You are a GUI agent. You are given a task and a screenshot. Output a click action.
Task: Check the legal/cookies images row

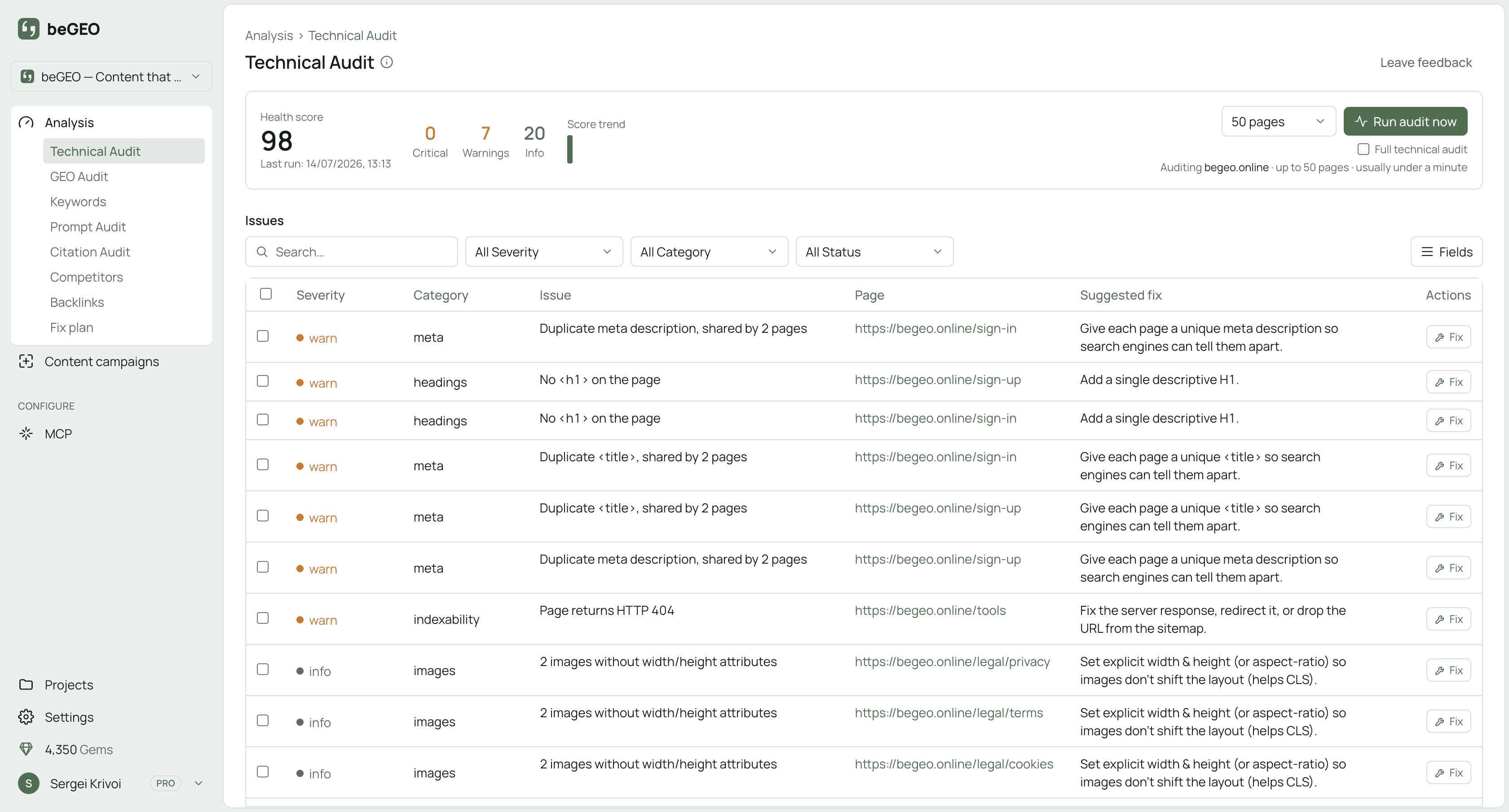(263, 772)
